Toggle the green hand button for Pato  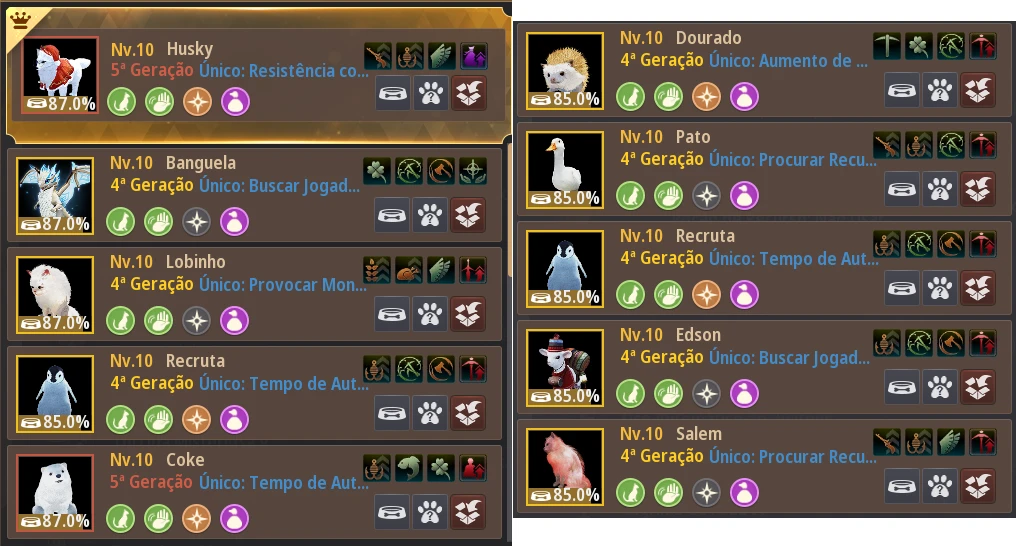(668, 196)
